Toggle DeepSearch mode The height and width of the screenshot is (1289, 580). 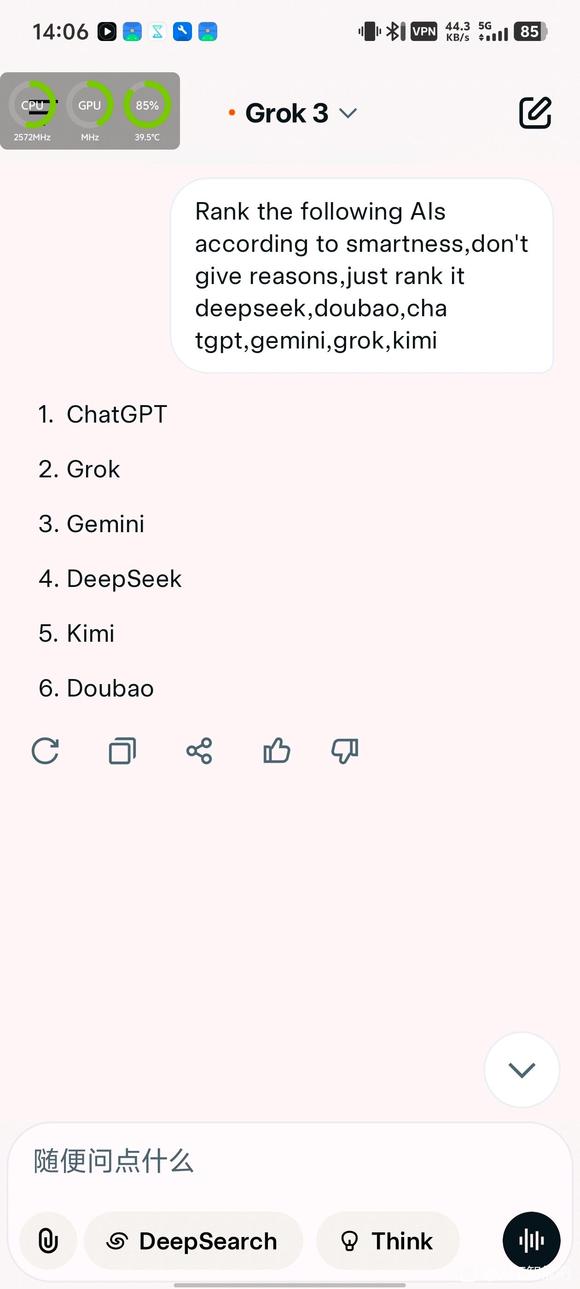click(193, 1241)
